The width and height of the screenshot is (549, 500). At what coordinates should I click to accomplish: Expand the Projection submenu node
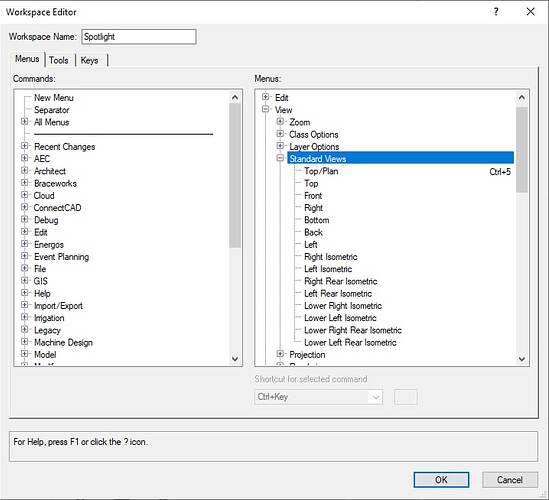click(x=280, y=354)
